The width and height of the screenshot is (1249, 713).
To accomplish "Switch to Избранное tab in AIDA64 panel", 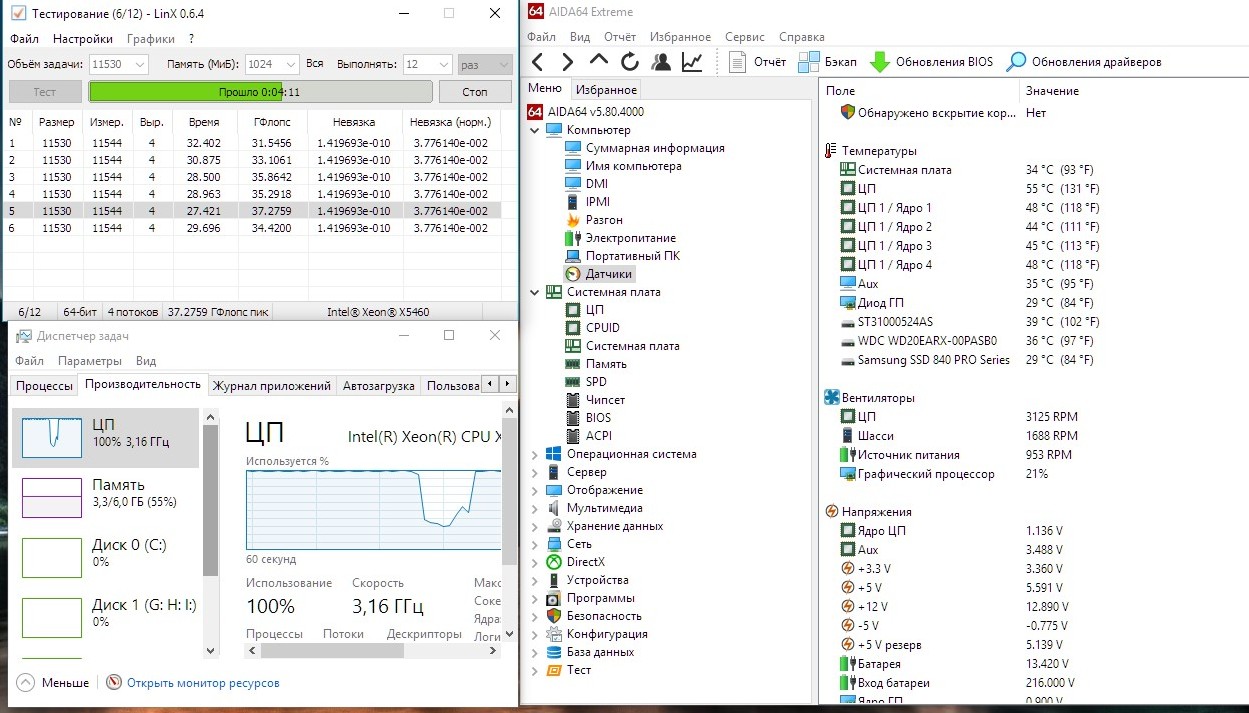I will coord(607,90).
